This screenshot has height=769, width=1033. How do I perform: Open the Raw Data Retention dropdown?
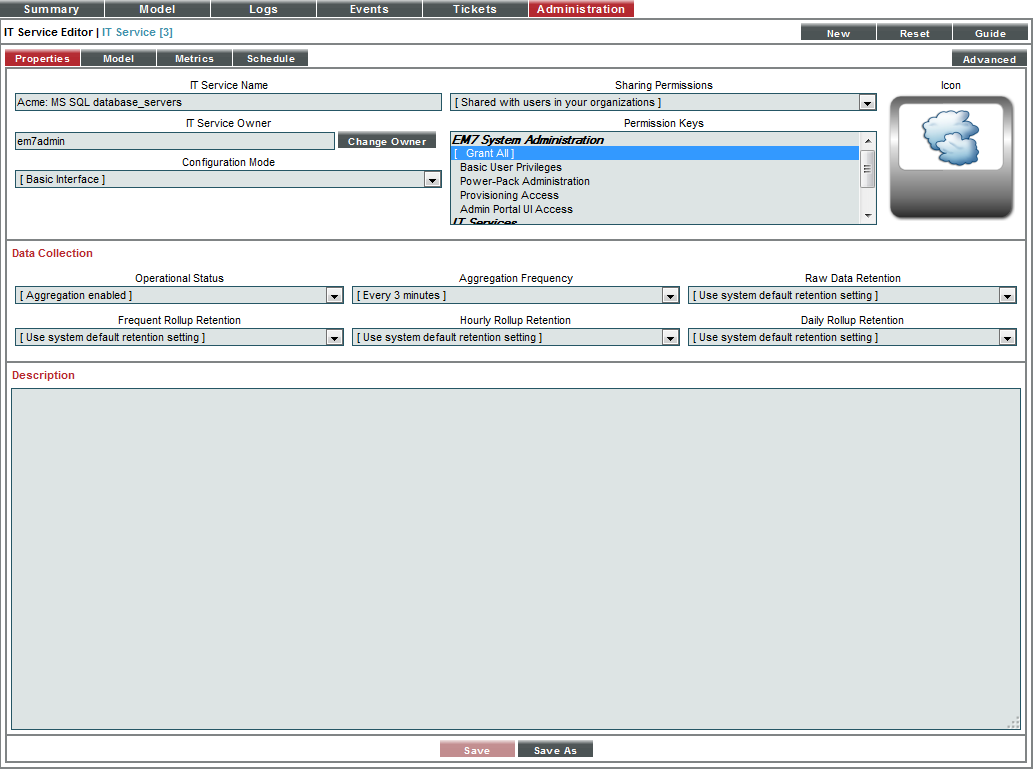(x=1006, y=295)
